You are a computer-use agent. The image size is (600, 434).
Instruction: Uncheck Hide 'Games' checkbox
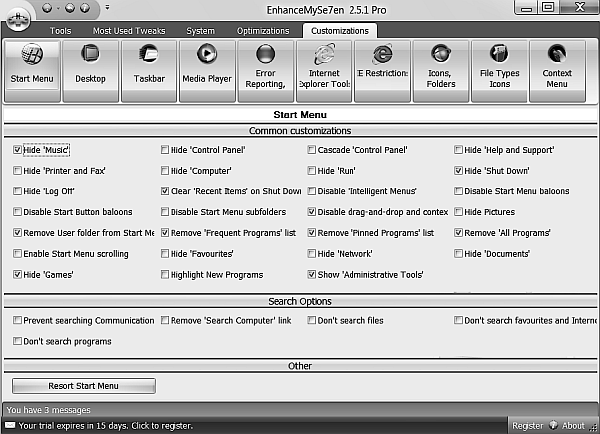click(x=17, y=274)
